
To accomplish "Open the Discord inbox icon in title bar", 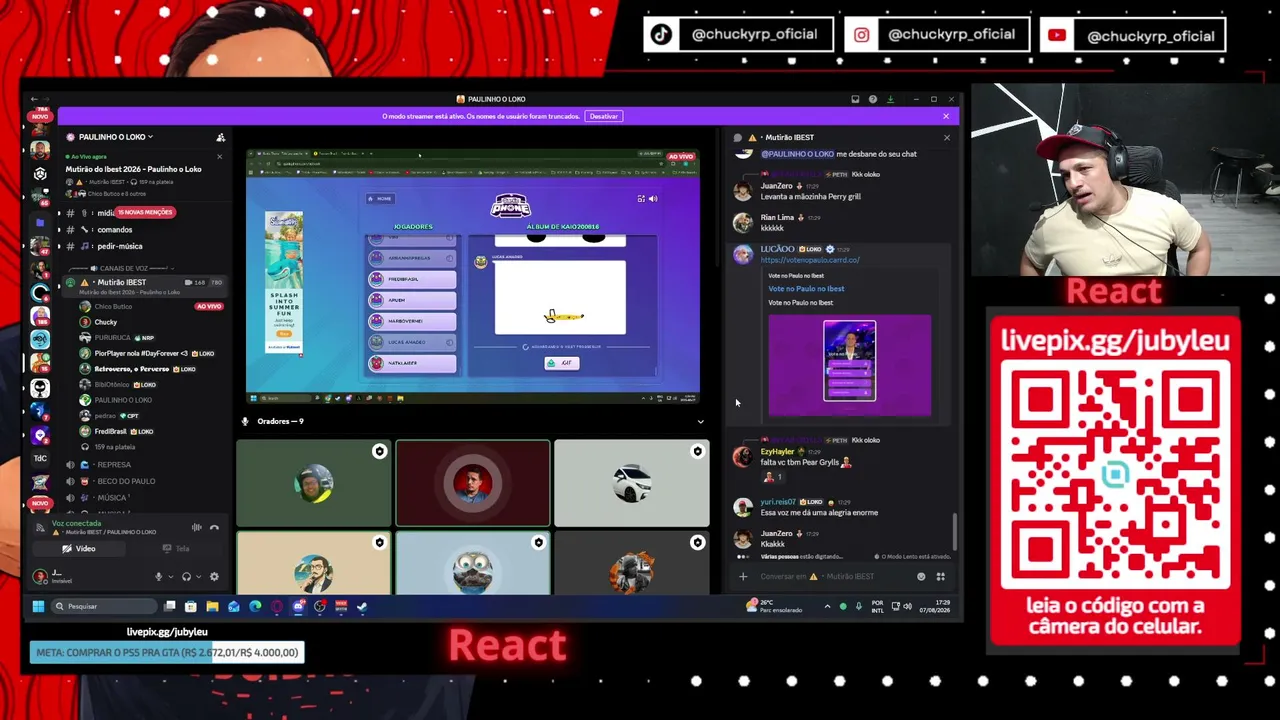I will pyautogui.click(x=855, y=99).
